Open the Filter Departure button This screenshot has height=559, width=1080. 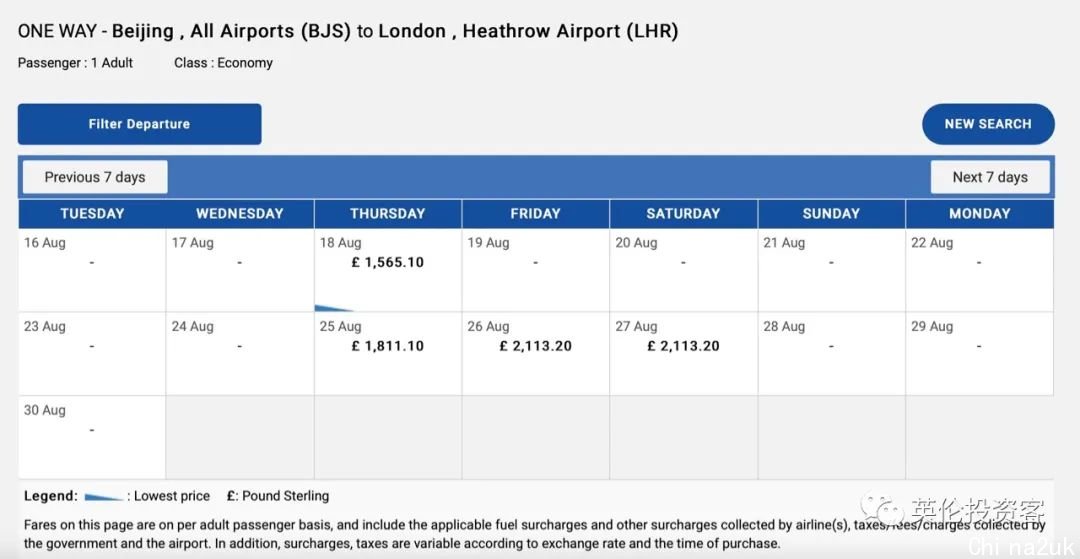[139, 124]
